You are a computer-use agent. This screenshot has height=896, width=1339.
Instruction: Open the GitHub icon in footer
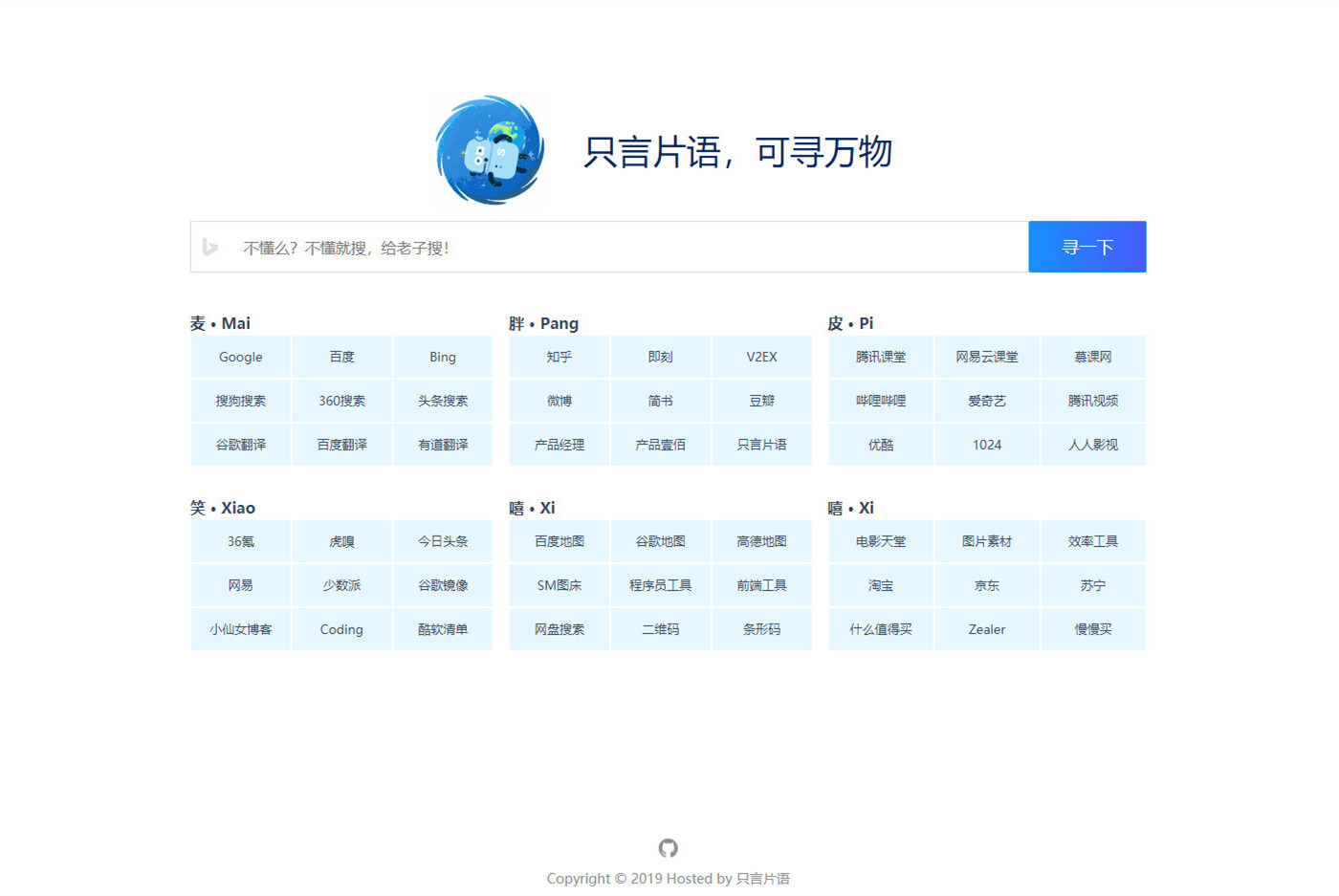tap(669, 848)
